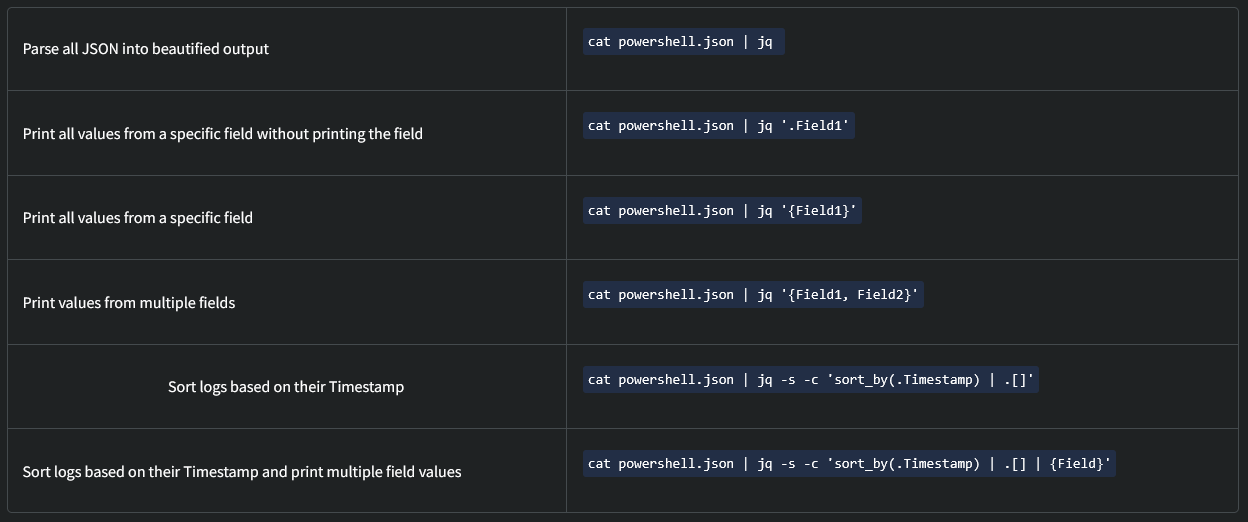
Task: Click the word 'jq' in the first row's command
Action: point(765,42)
